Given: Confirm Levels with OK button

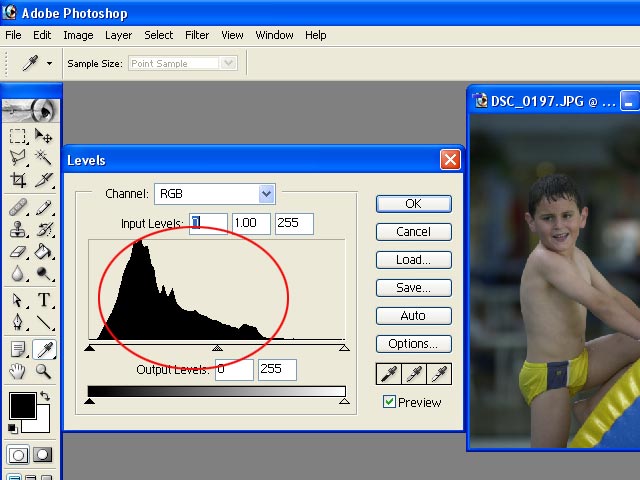Looking at the screenshot, I should (413, 204).
